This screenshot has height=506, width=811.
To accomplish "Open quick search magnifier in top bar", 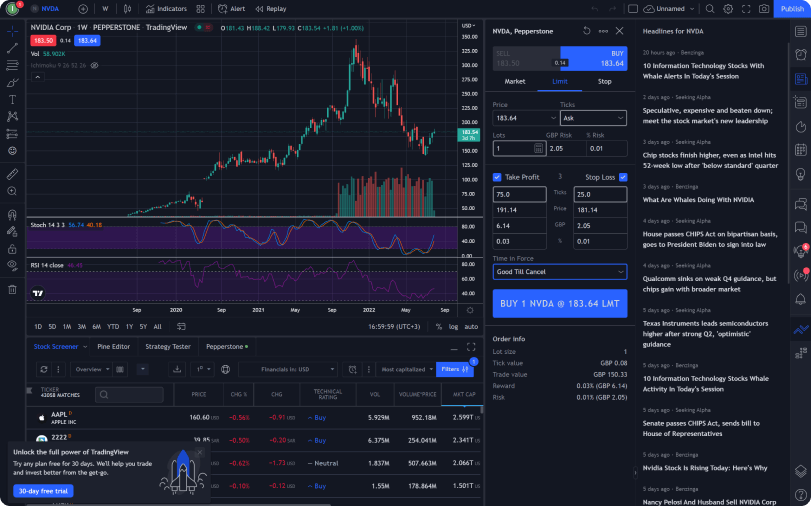I will (710, 9).
